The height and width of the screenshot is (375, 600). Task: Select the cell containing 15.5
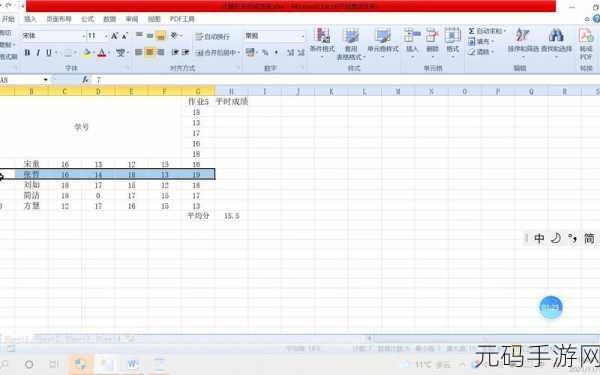232,216
